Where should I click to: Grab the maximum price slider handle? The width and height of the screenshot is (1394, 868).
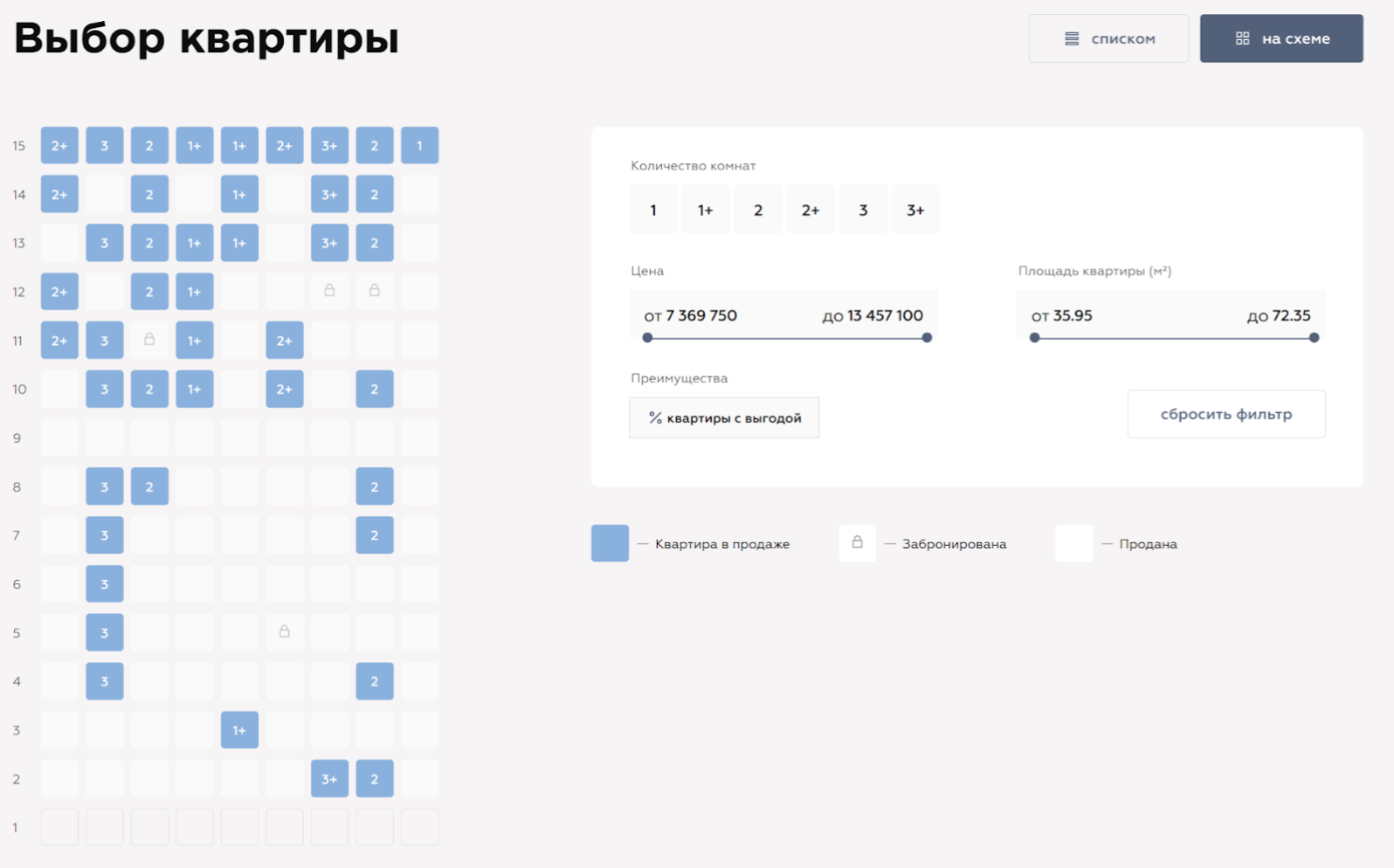click(x=927, y=338)
